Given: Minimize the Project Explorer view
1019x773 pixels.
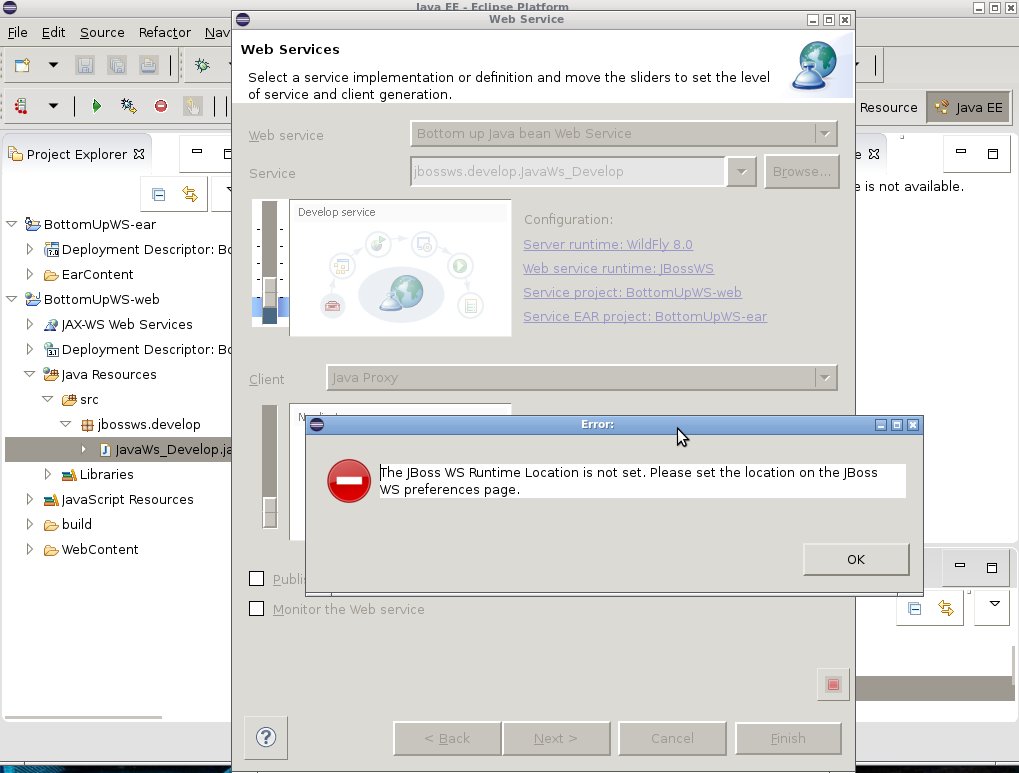Looking at the screenshot, I should pyautogui.click(x=197, y=152).
